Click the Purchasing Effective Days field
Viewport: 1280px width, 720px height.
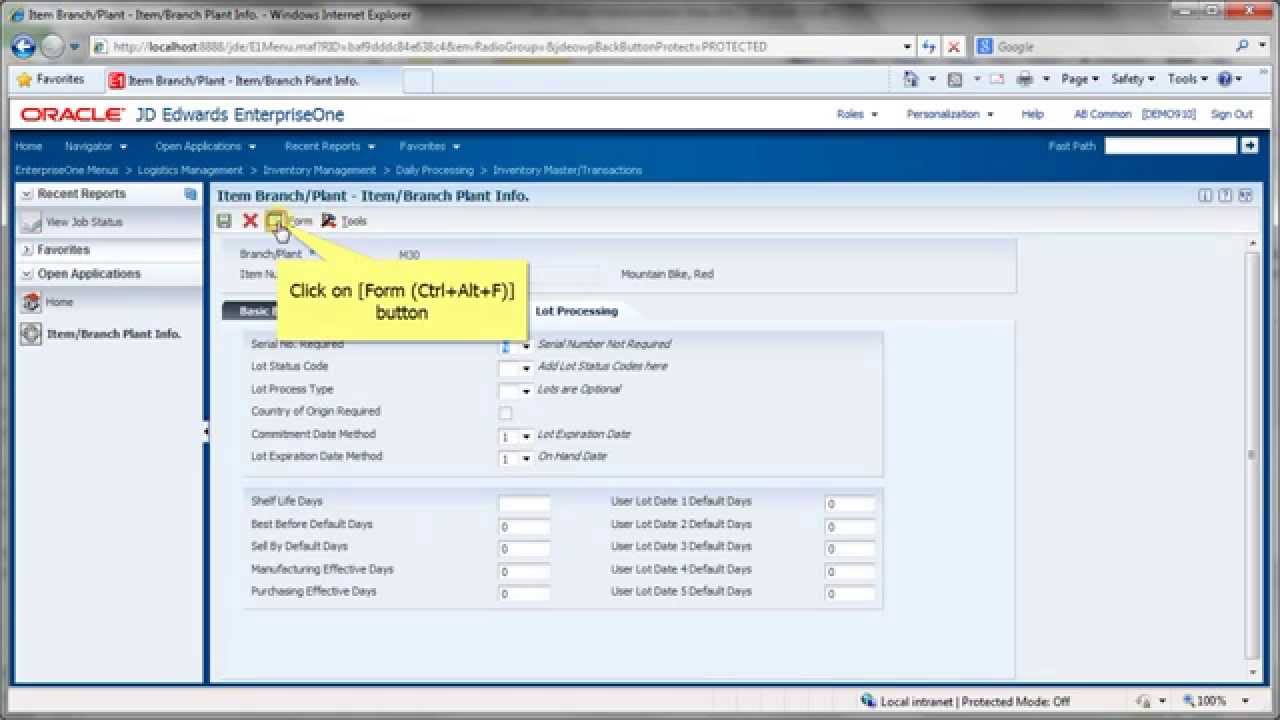524,593
